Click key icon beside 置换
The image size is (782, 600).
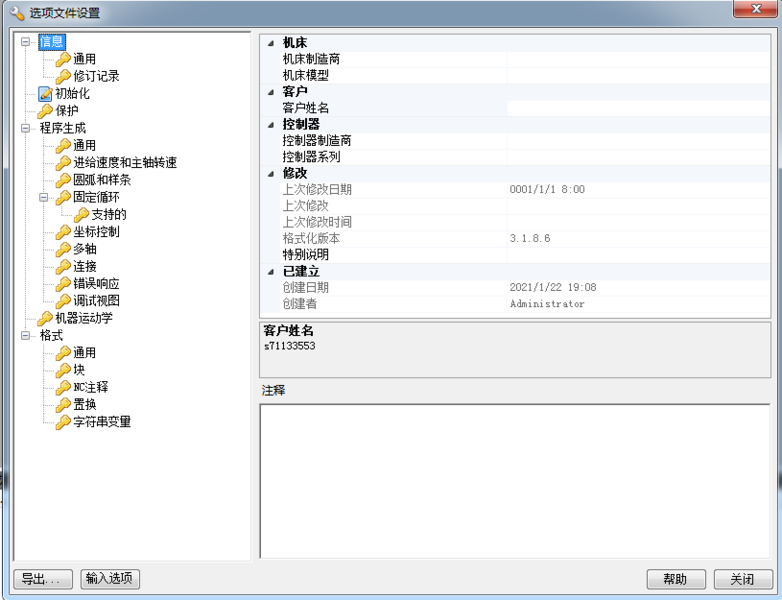click(63, 404)
